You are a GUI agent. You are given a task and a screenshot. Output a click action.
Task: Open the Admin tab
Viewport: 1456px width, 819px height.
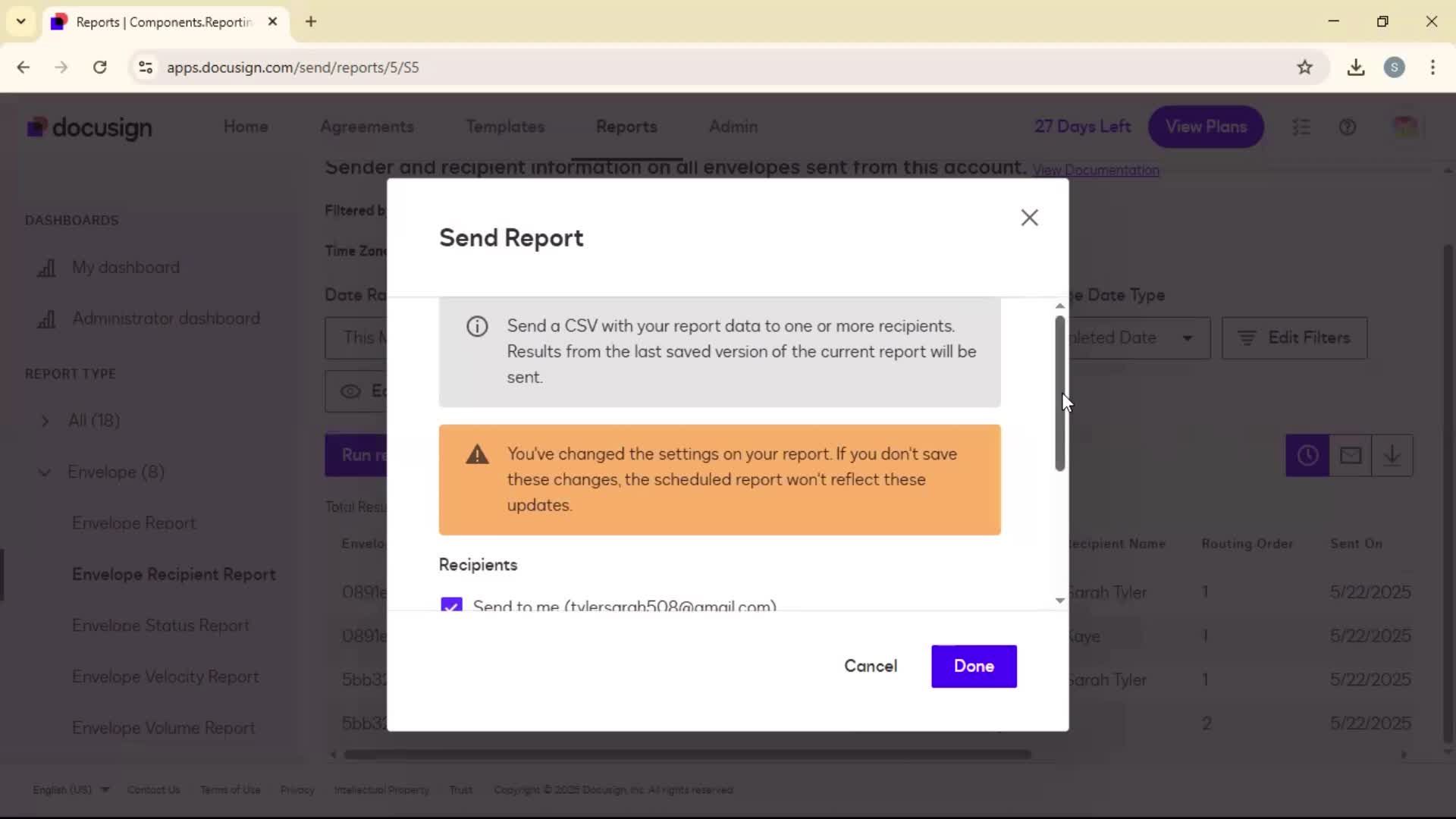coord(733,127)
